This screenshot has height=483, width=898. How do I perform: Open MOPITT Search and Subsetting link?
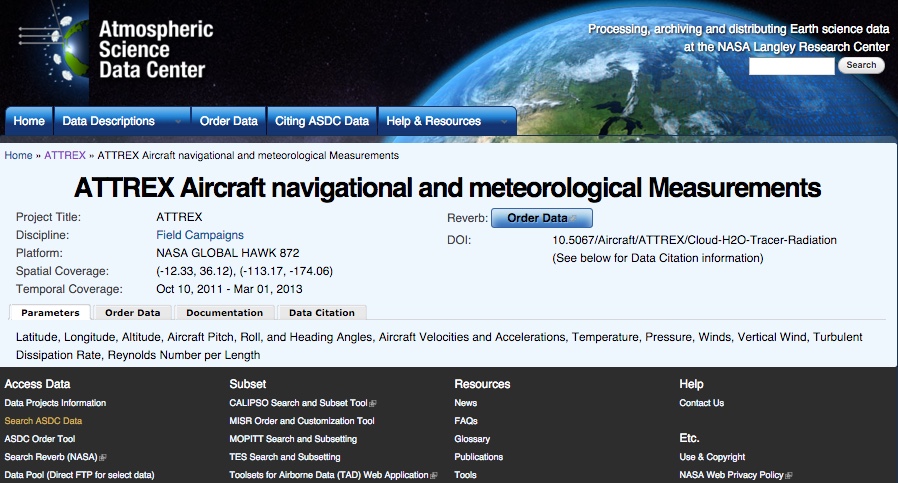[x=293, y=439]
